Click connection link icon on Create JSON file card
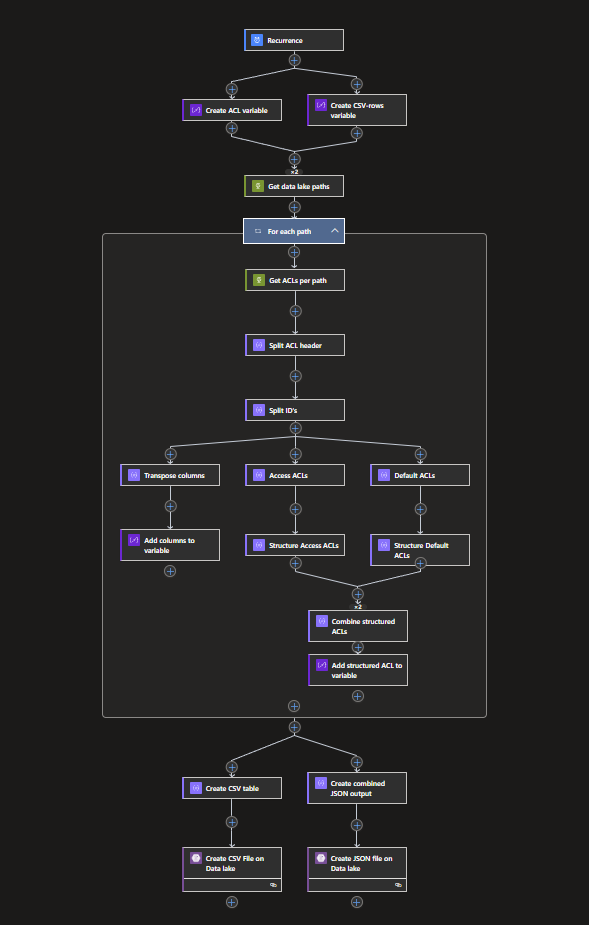 398,885
